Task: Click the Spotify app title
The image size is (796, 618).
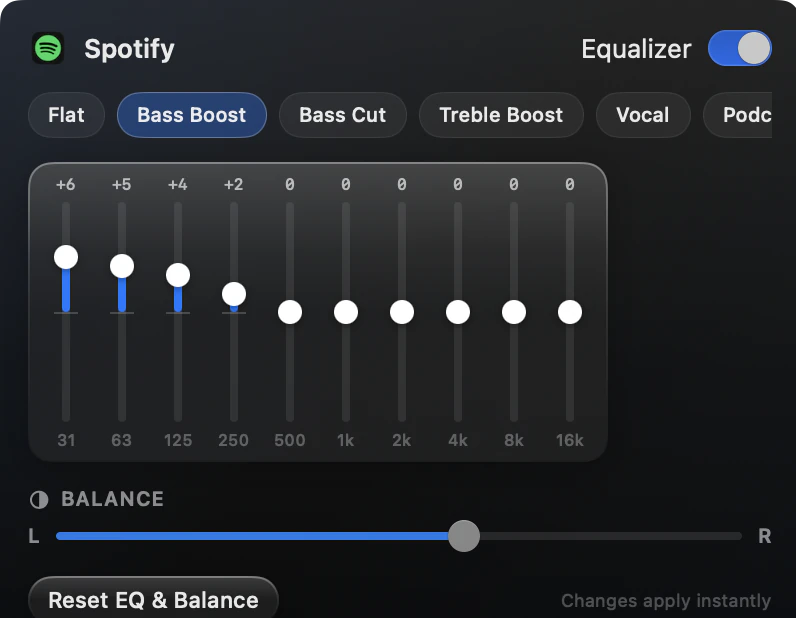Action: [129, 49]
